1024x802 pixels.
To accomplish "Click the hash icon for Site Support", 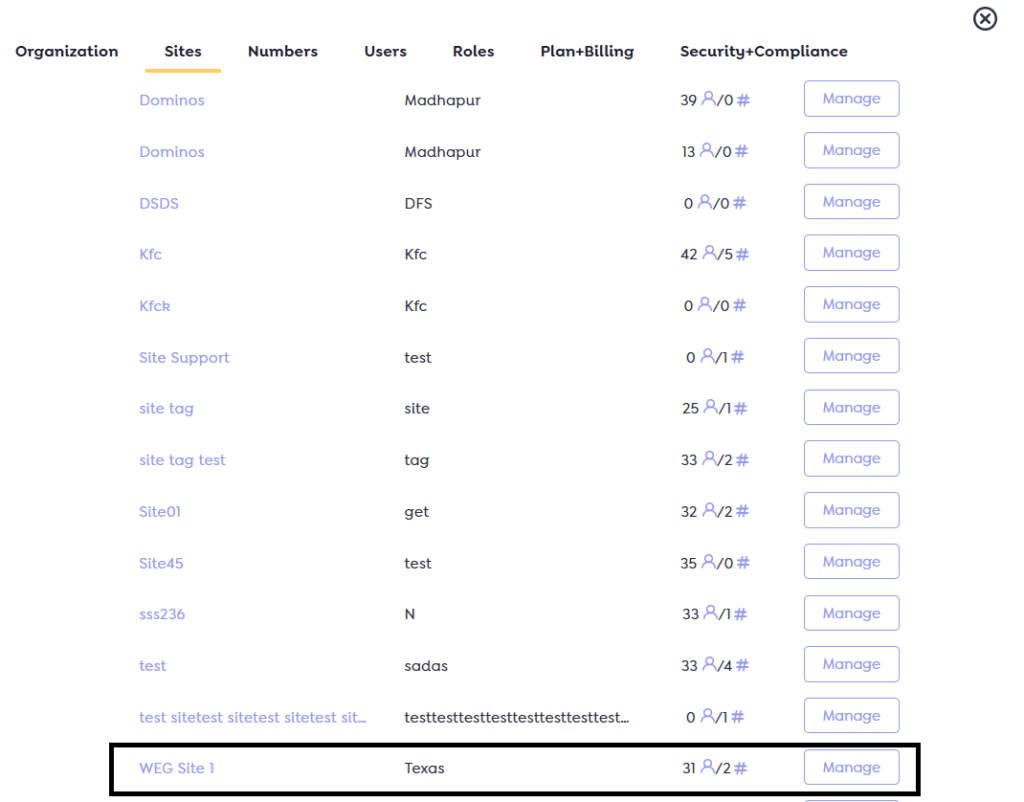I will point(739,357).
